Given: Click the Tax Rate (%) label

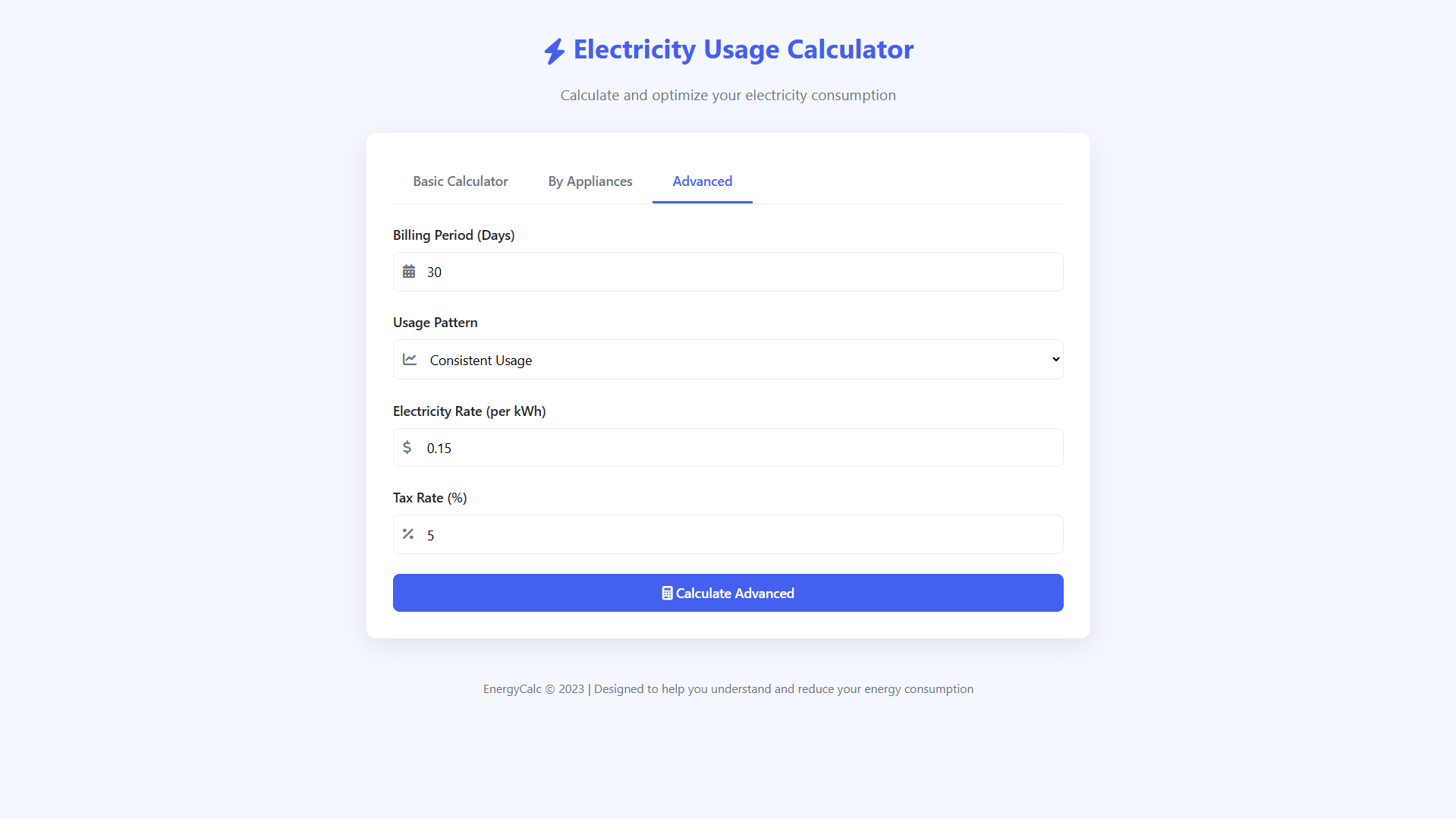Looking at the screenshot, I should point(430,498).
